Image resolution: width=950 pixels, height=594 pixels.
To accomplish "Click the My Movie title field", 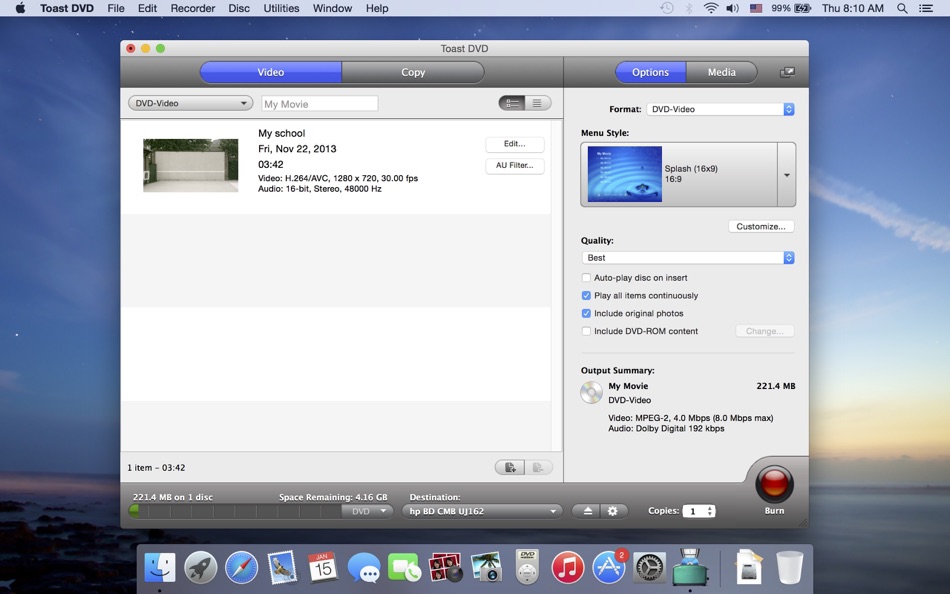I will tap(319, 104).
